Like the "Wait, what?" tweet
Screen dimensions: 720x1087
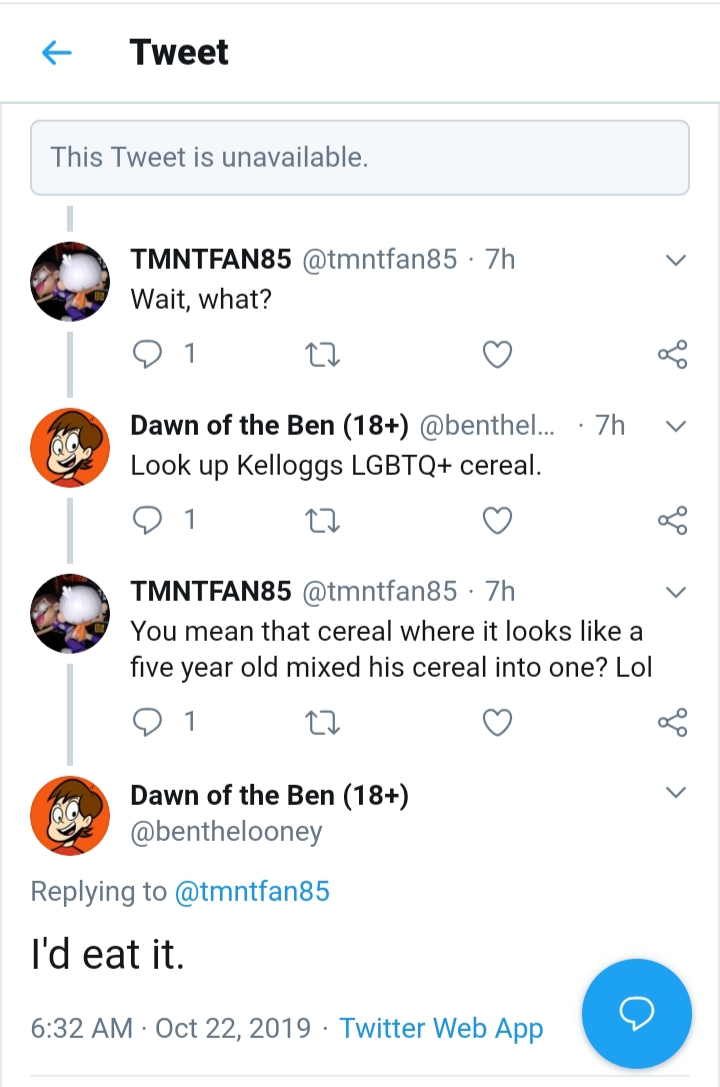click(x=497, y=354)
